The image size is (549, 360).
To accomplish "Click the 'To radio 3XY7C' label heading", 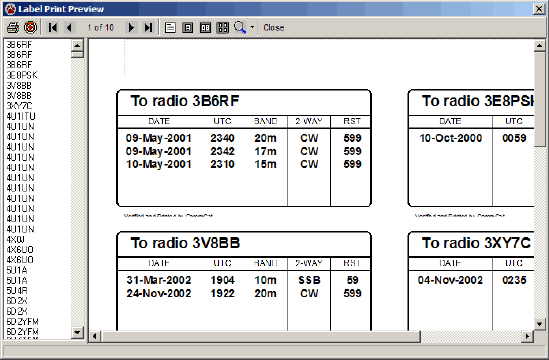I will [x=476, y=243].
